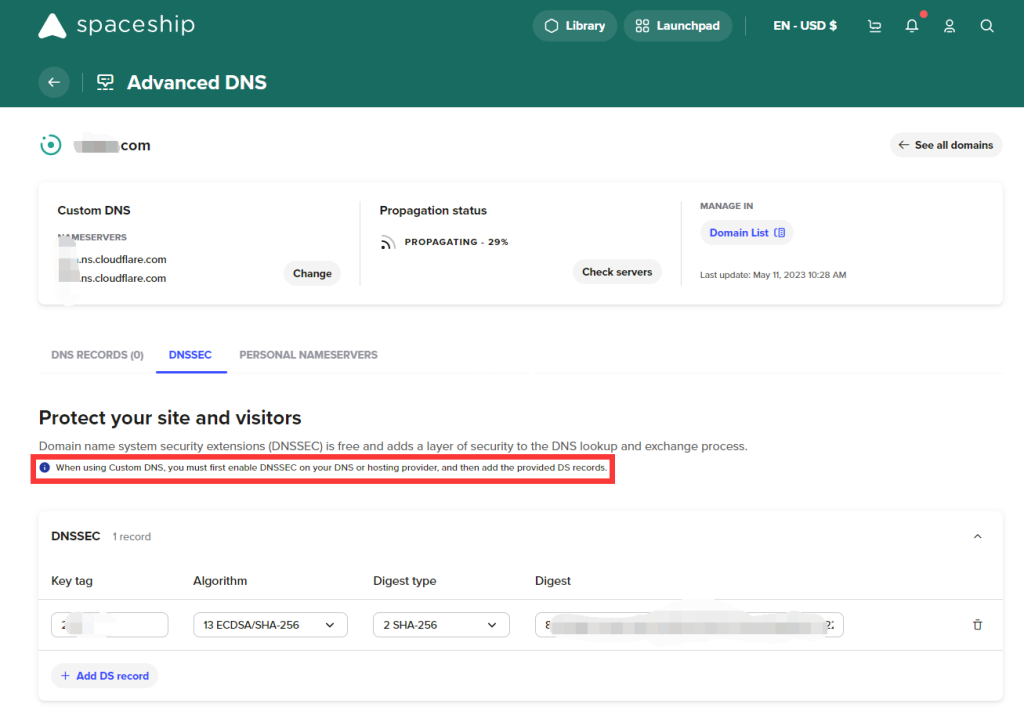Viewport: 1024px width, 718px height.
Task: Go back using the arrow button
Action: pos(54,82)
